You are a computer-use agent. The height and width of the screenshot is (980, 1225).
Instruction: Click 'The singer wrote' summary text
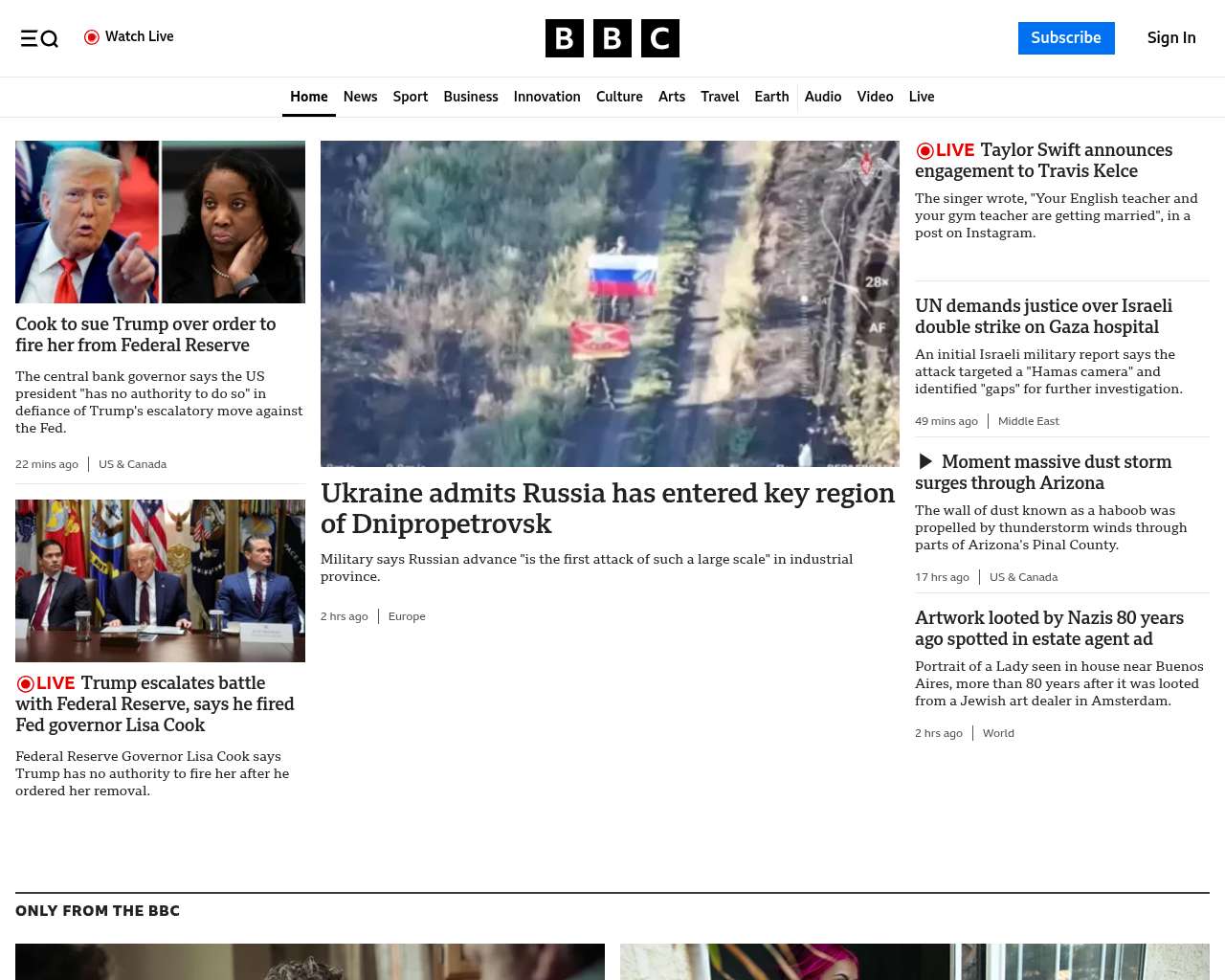point(1057,215)
